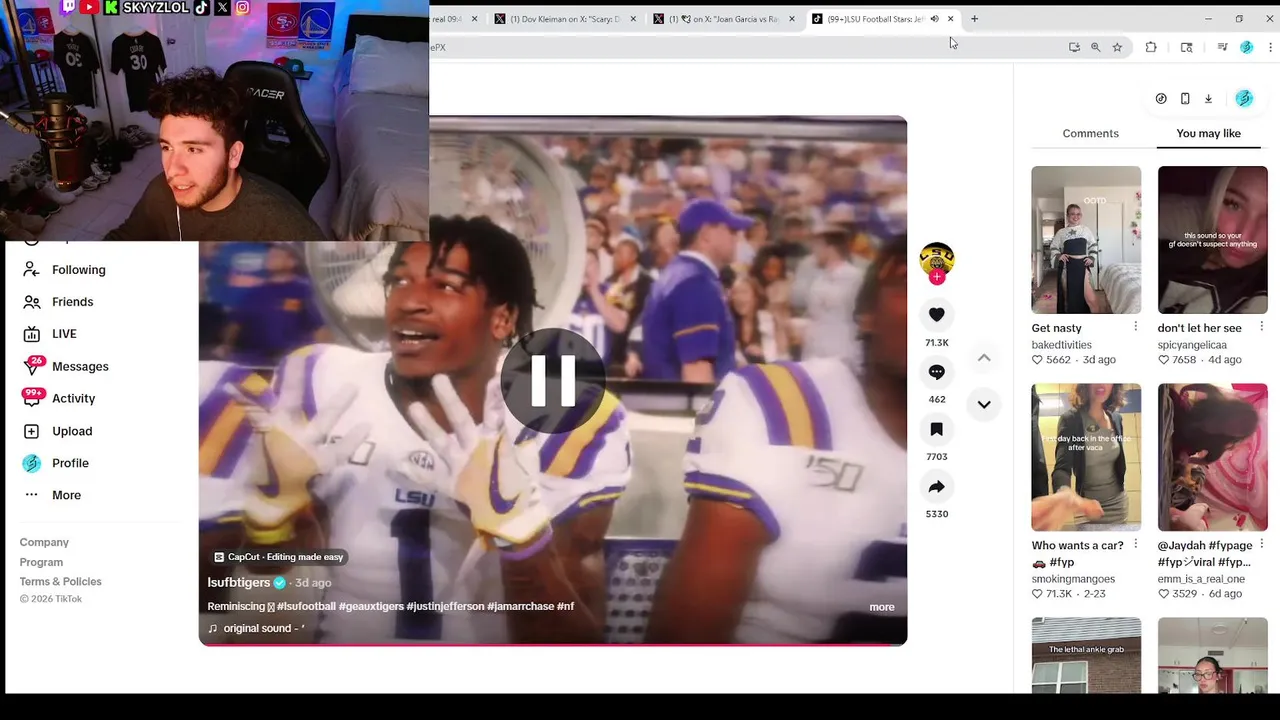Open the smokingmangoes author name

tap(1073, 579)
